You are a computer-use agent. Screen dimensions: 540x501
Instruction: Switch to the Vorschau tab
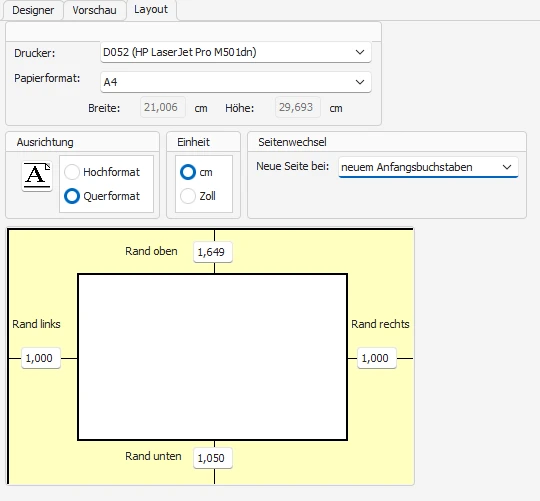click(x=94, y=10)
